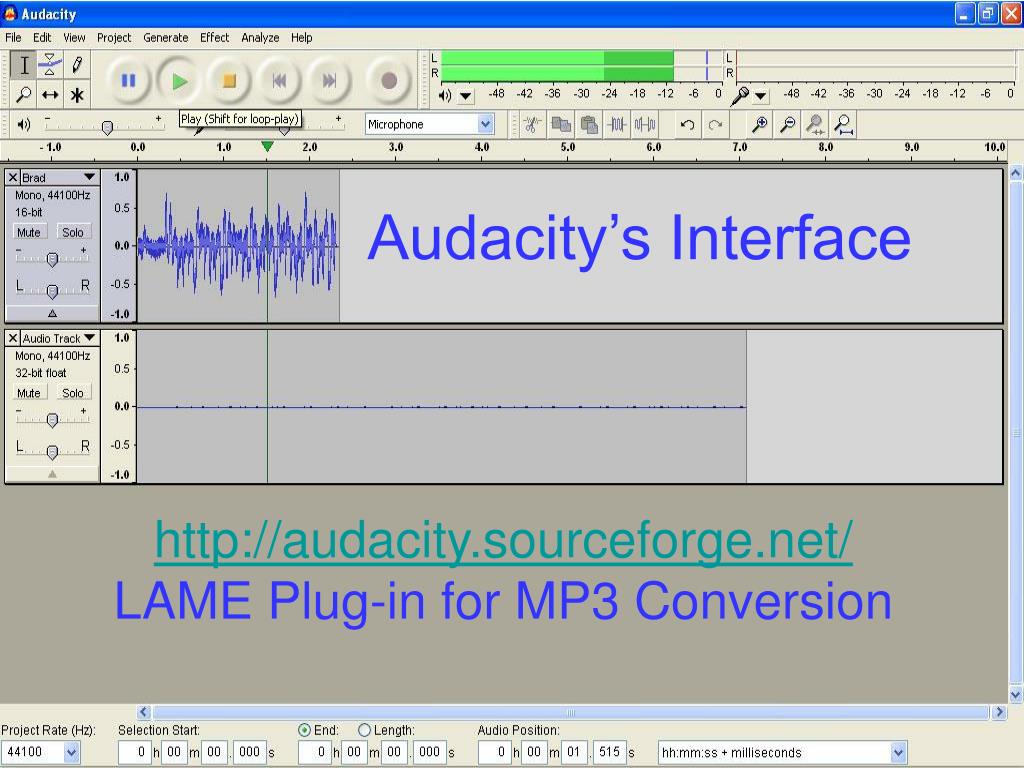The width and height of the screenshot is (1024, 768).
Task: Select the Length radio button
Action: point(364,730)
